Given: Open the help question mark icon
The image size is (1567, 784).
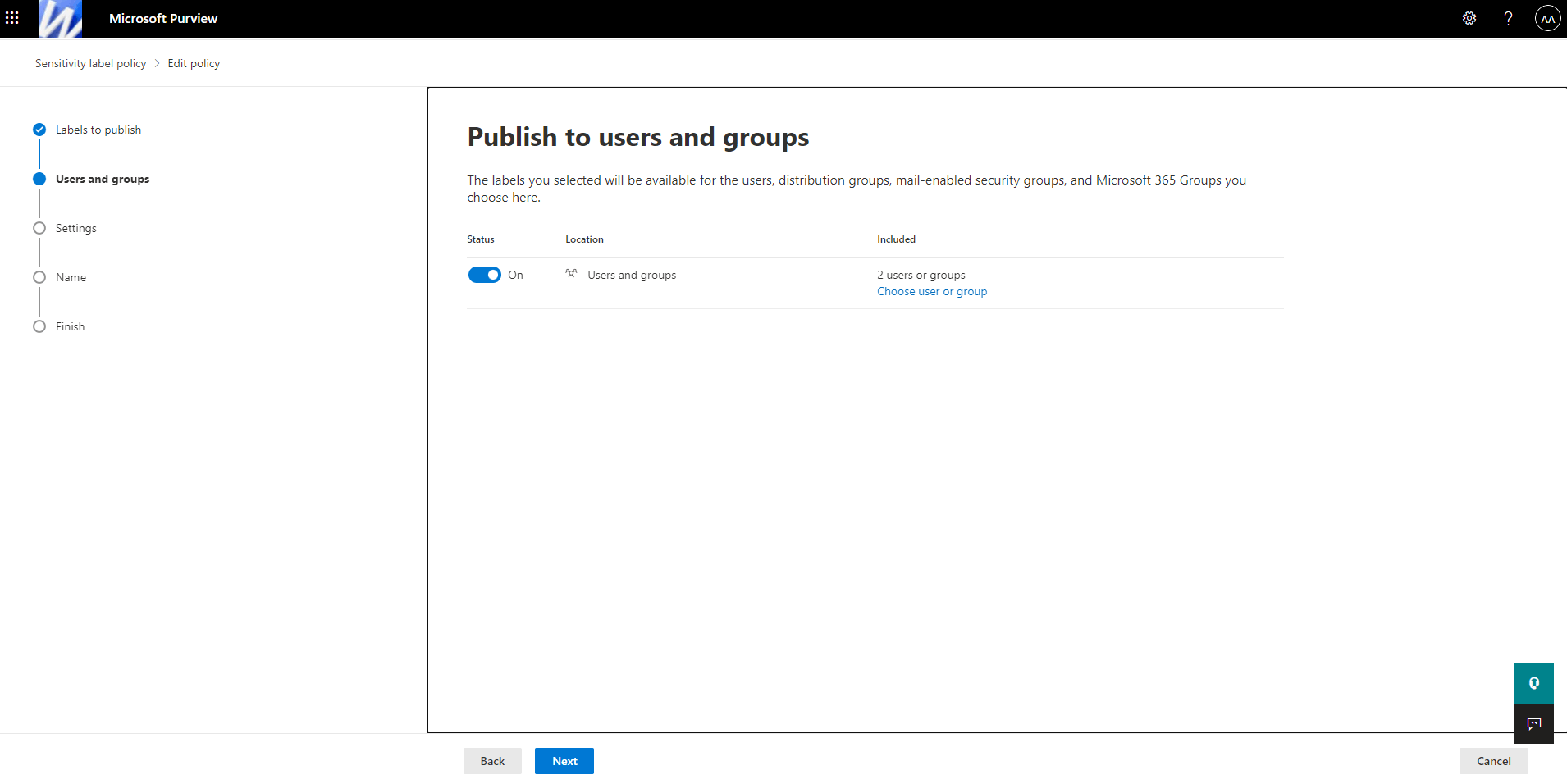Looking at the screenshot, I should 1508,18.
